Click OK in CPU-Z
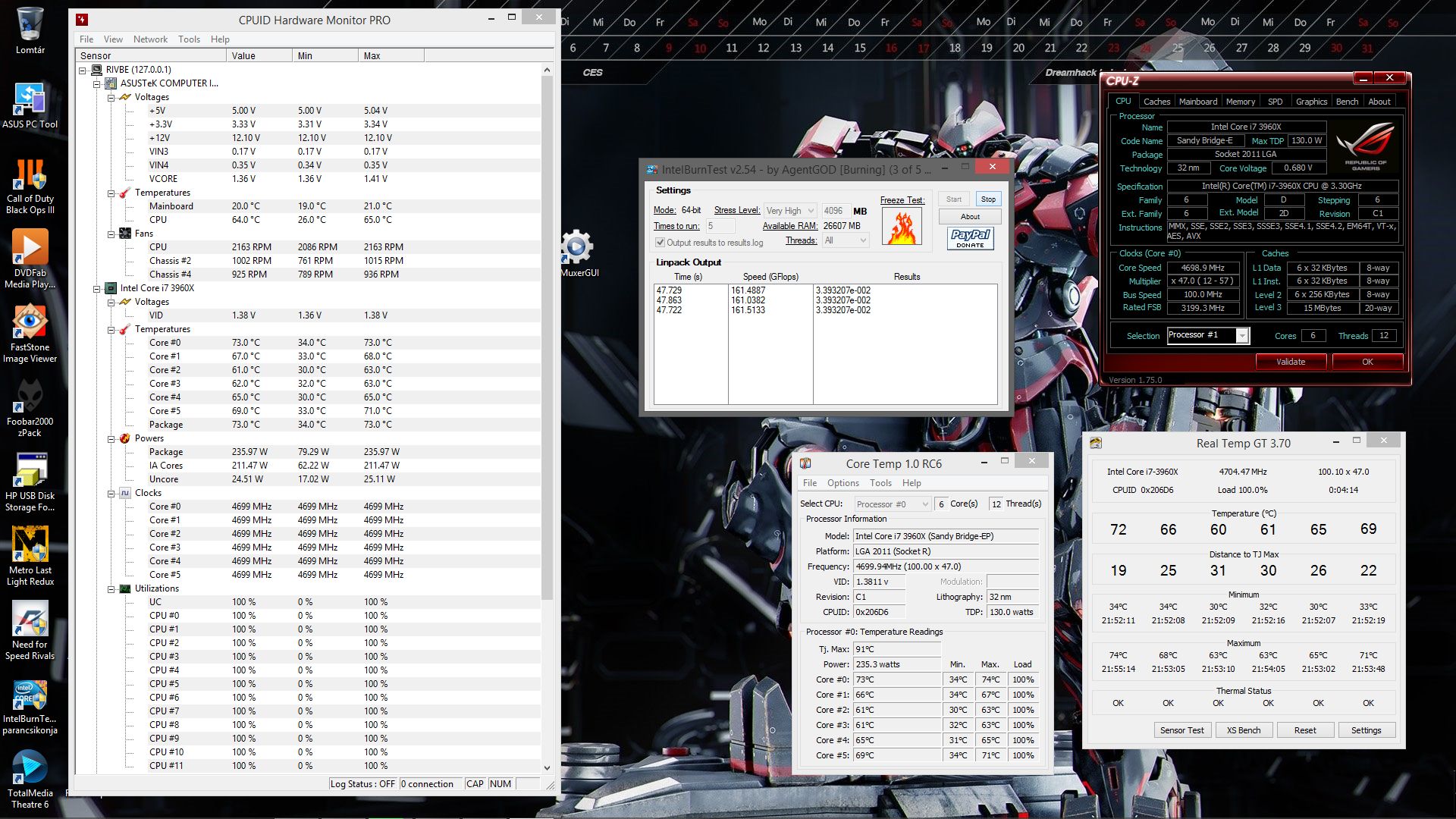Viewport: 1456px width, 819px height. [x=1367, y=362]
